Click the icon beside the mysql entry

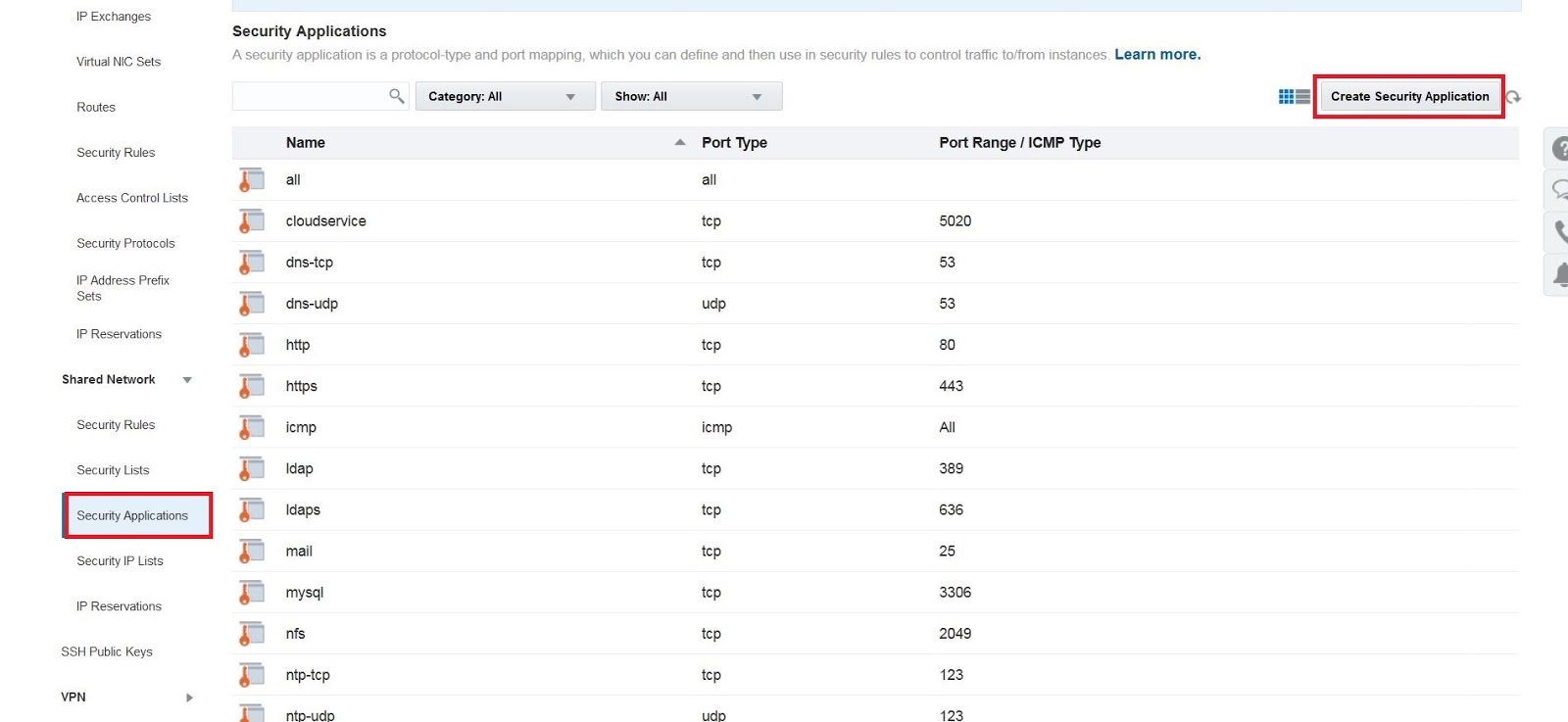click(252, 593)
